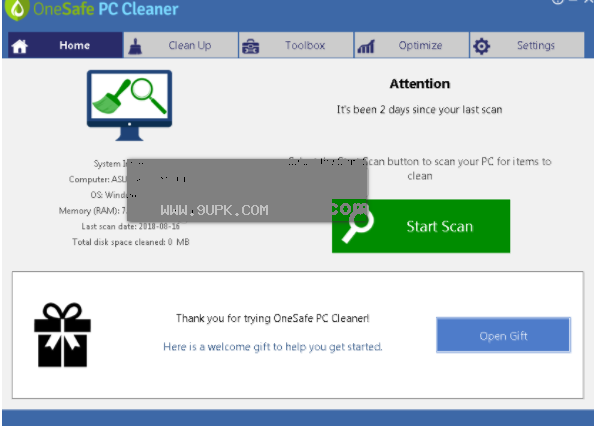Click 'Thank you for trying OneSafe PC Cleaner' text
The height and width of the screenshot is (426, 594).
click(x=273, y=318)
